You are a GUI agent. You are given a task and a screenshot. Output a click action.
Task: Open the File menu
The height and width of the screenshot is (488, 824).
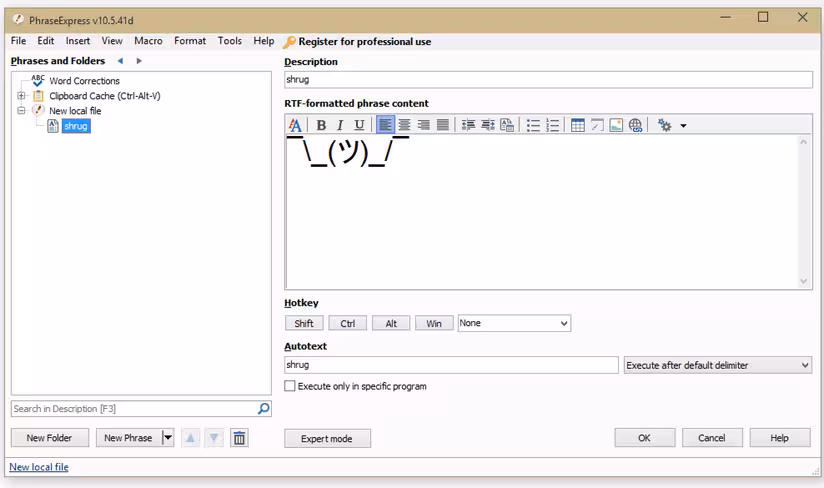point(18,41)
